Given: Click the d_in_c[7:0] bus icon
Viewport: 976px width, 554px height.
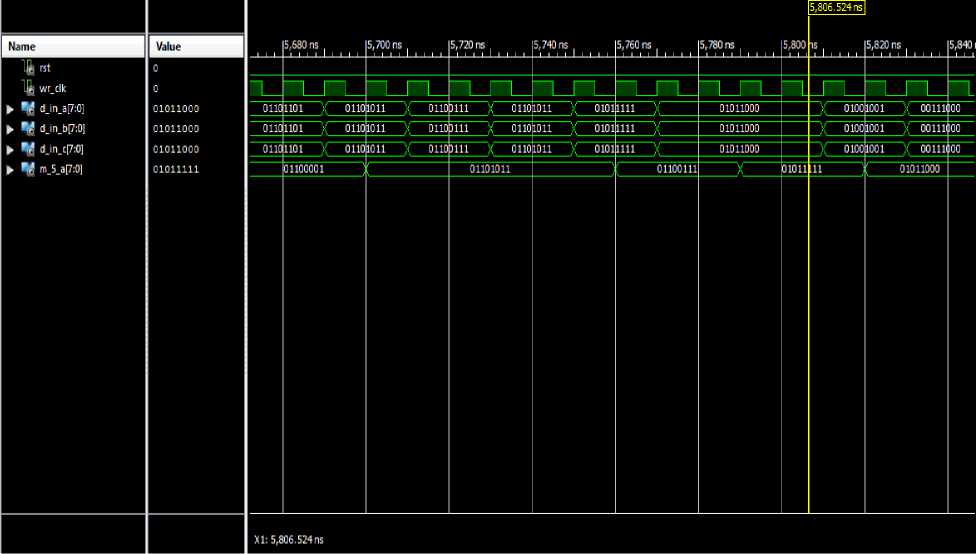Looking at the screenshot, I should pos(28,149).
